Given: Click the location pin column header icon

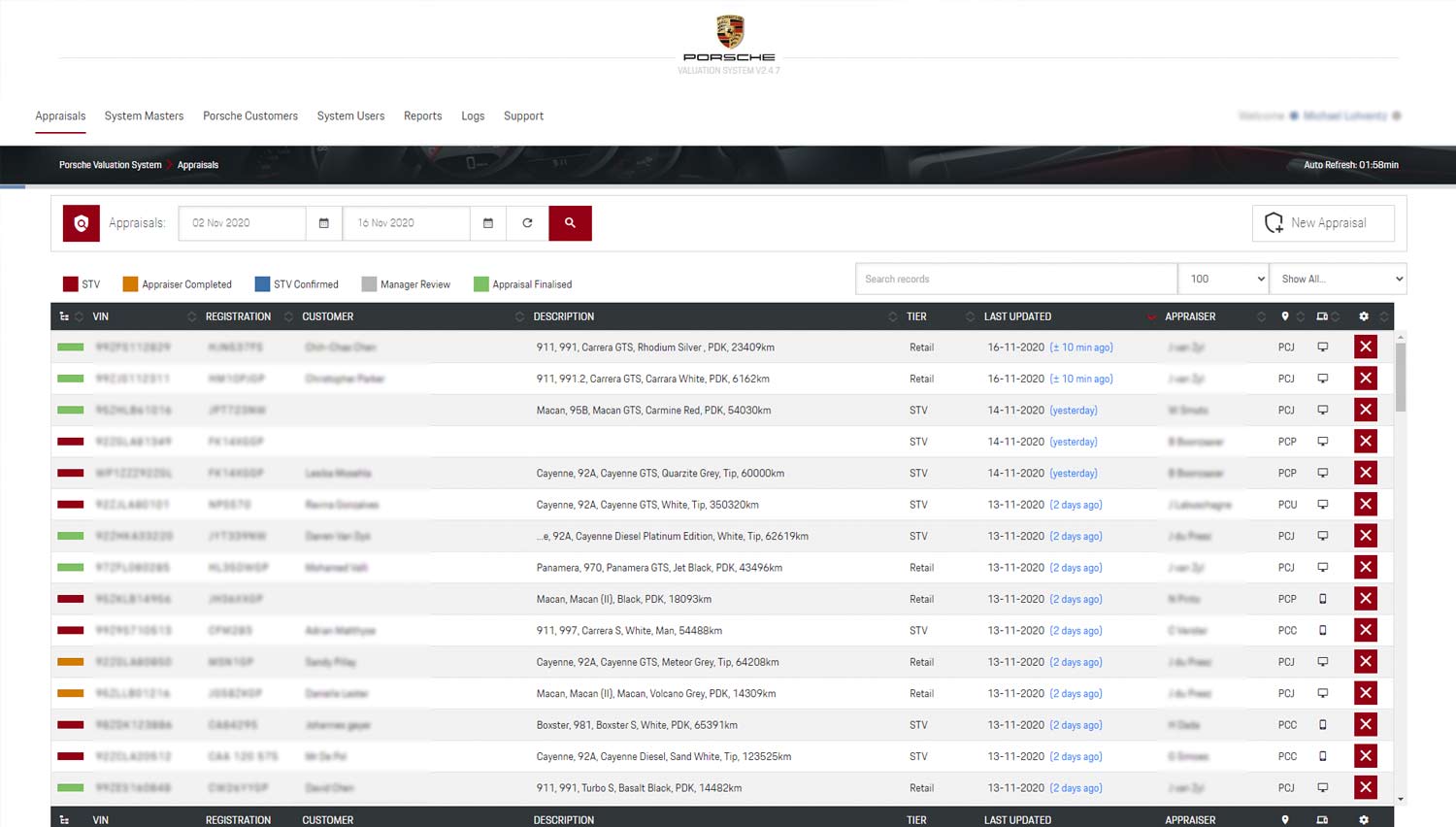Looking at the screenshot, I should click(x=1285, y=316).
